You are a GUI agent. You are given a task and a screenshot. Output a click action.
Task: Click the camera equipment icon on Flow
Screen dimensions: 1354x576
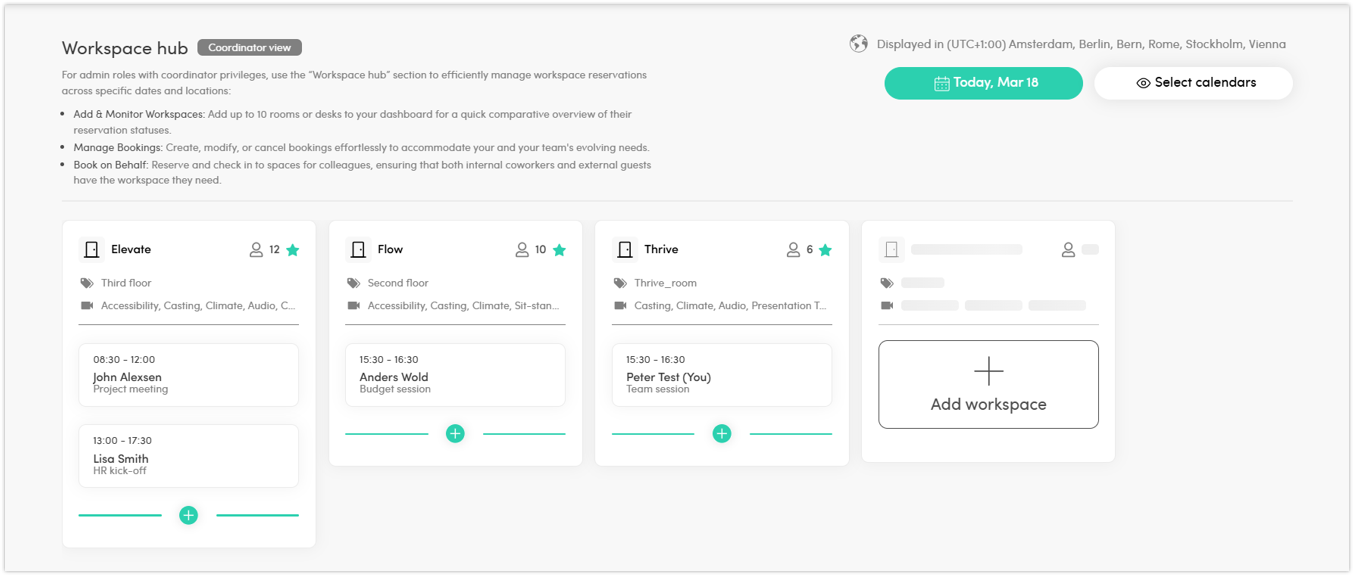(353, 306)
